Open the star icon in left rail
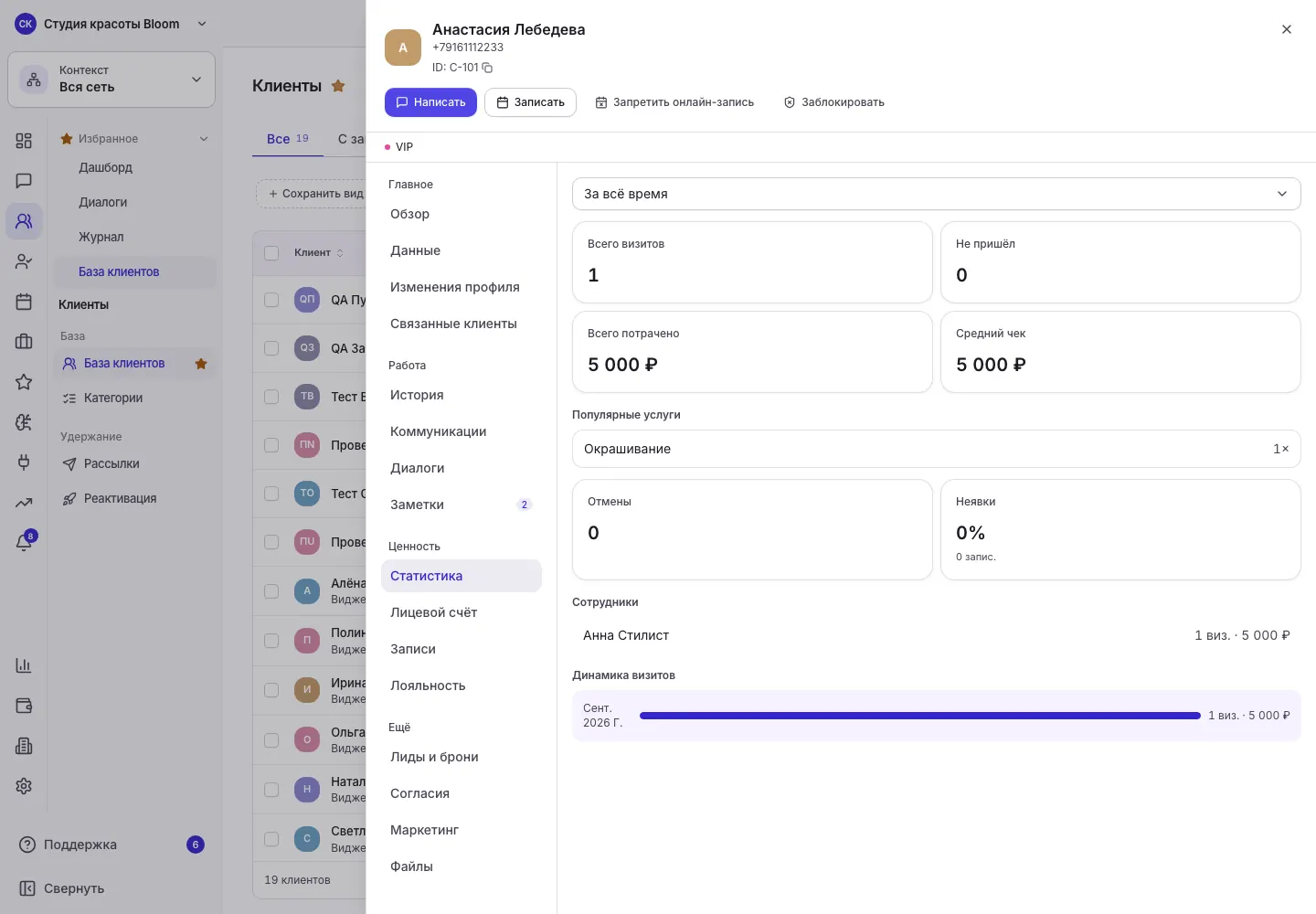This screenshot has width=1316, height=914. pyautogui.click(x=24, y=382)
